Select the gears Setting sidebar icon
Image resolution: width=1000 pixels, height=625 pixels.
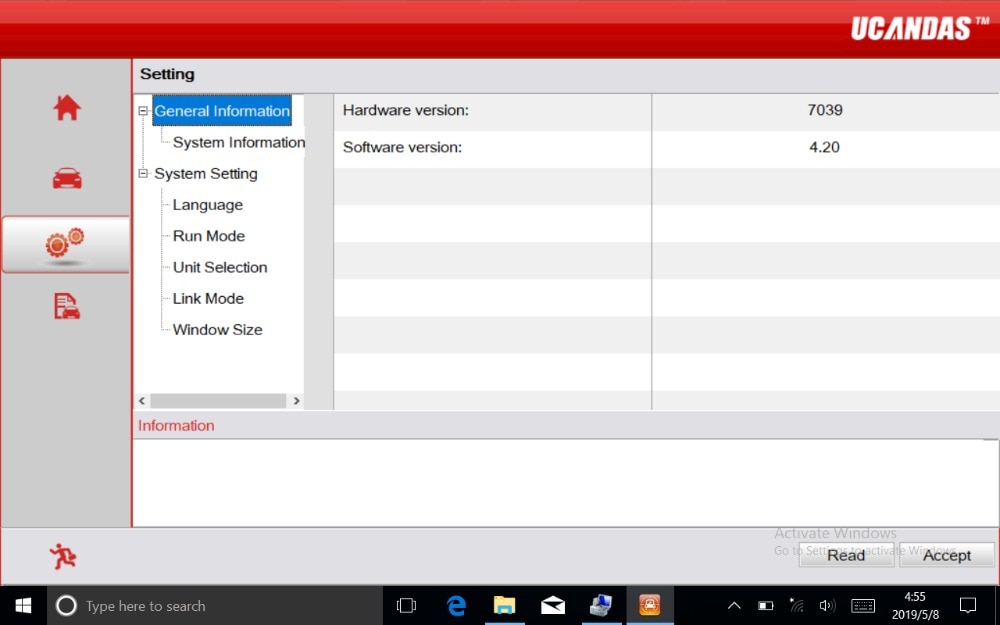point(65,245)
